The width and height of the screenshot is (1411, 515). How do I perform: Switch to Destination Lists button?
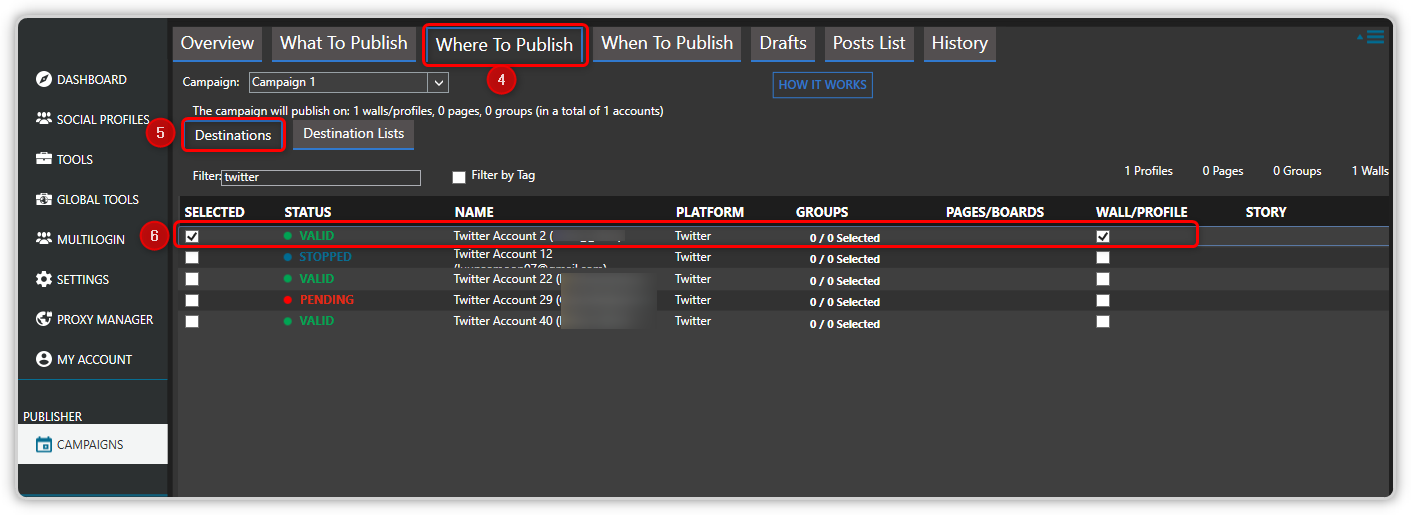[354, 134]
